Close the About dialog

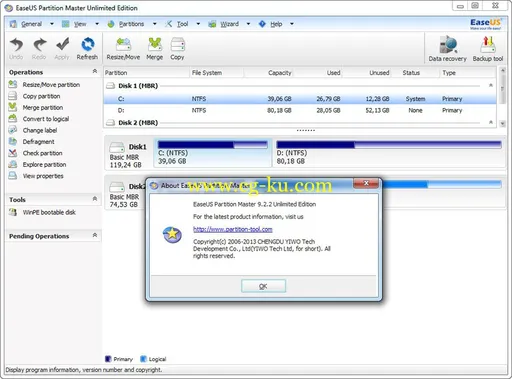point(366,183)
